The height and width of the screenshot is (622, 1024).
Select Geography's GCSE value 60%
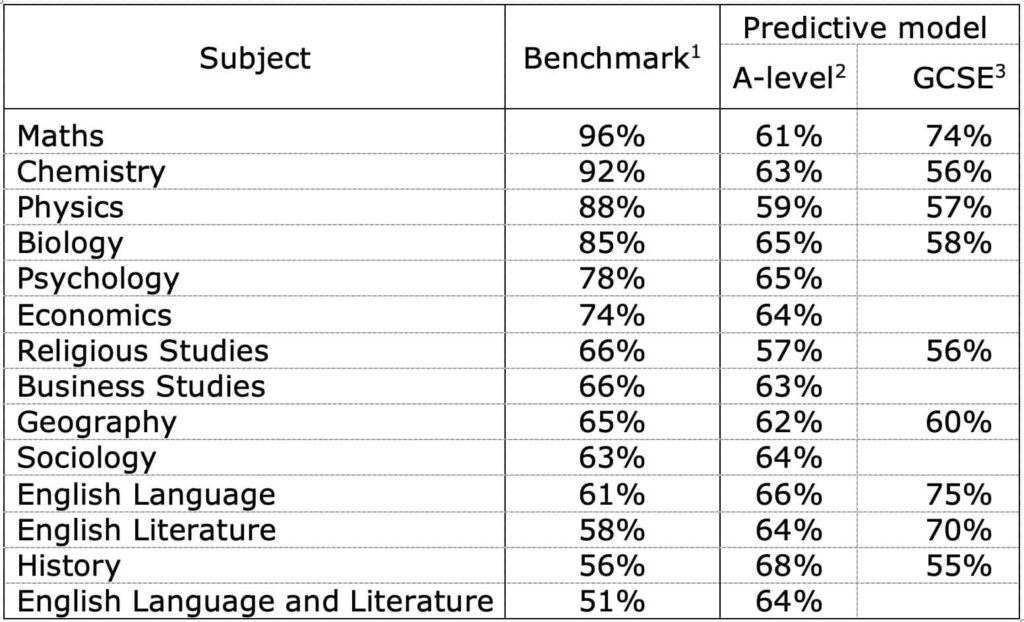point(958,422)
